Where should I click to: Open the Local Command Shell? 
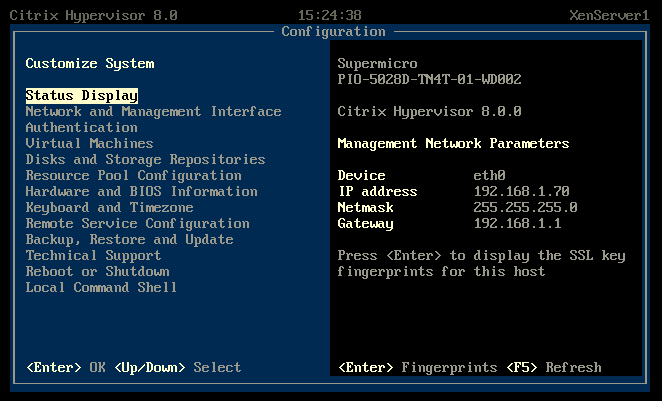pos(101,287)
